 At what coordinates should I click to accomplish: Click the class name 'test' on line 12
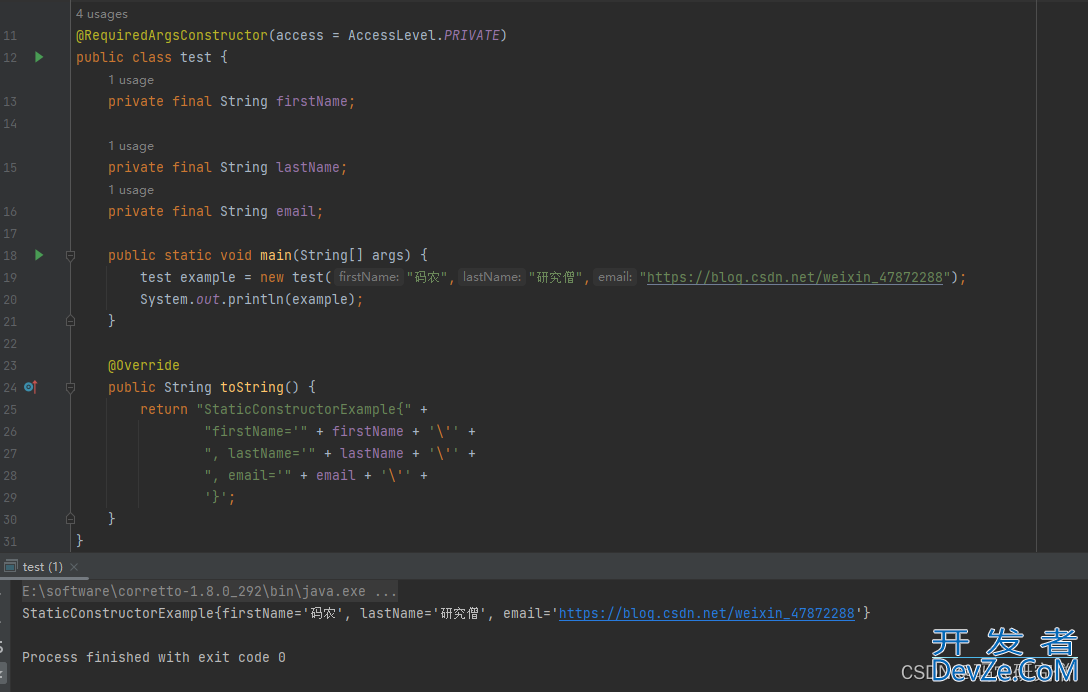pos(196,57)
